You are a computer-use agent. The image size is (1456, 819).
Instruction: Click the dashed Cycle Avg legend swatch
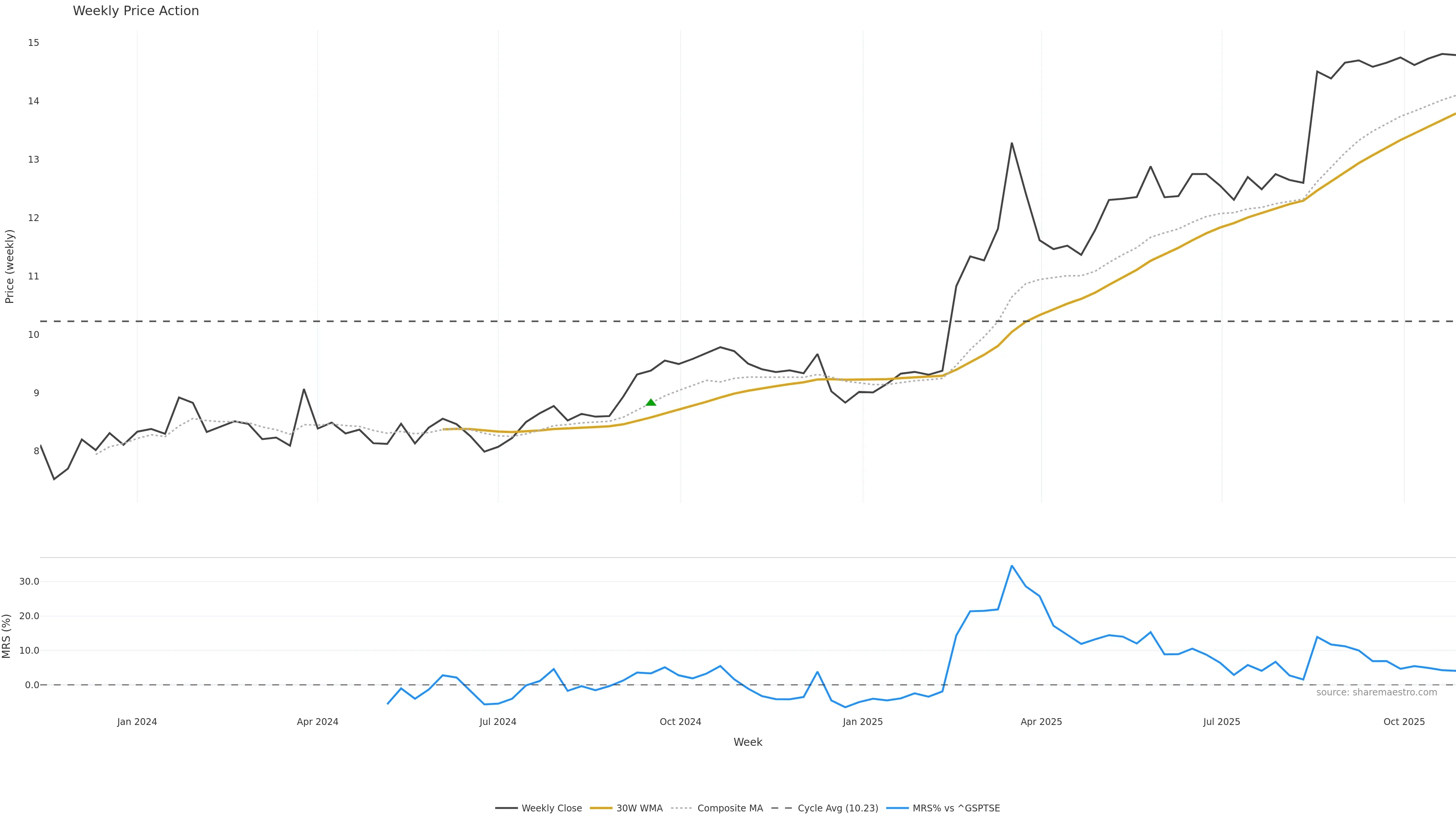[782, 808]
